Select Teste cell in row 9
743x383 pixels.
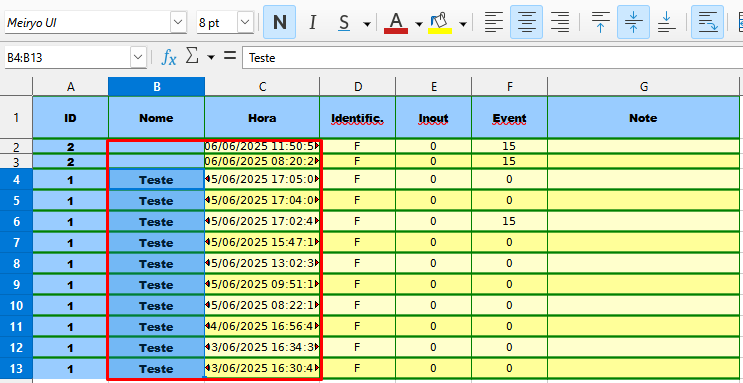pos(156,284)
